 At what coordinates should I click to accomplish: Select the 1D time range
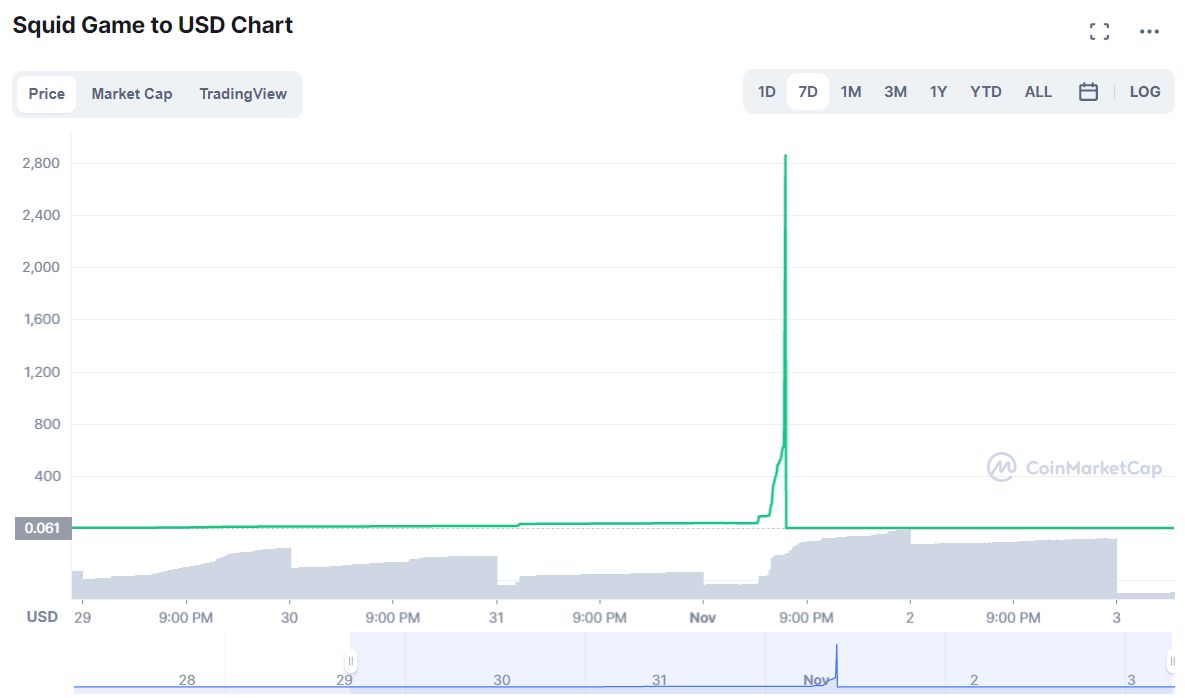tap(766, 92)
